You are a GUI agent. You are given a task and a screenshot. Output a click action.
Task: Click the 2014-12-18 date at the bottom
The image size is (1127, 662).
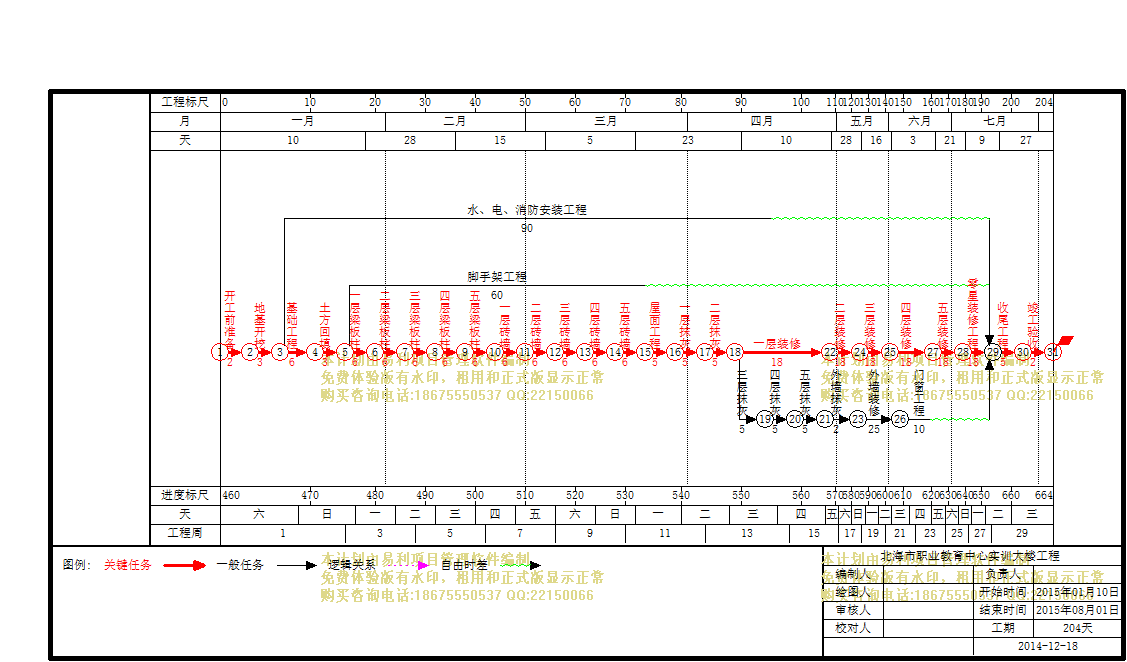1046,645
